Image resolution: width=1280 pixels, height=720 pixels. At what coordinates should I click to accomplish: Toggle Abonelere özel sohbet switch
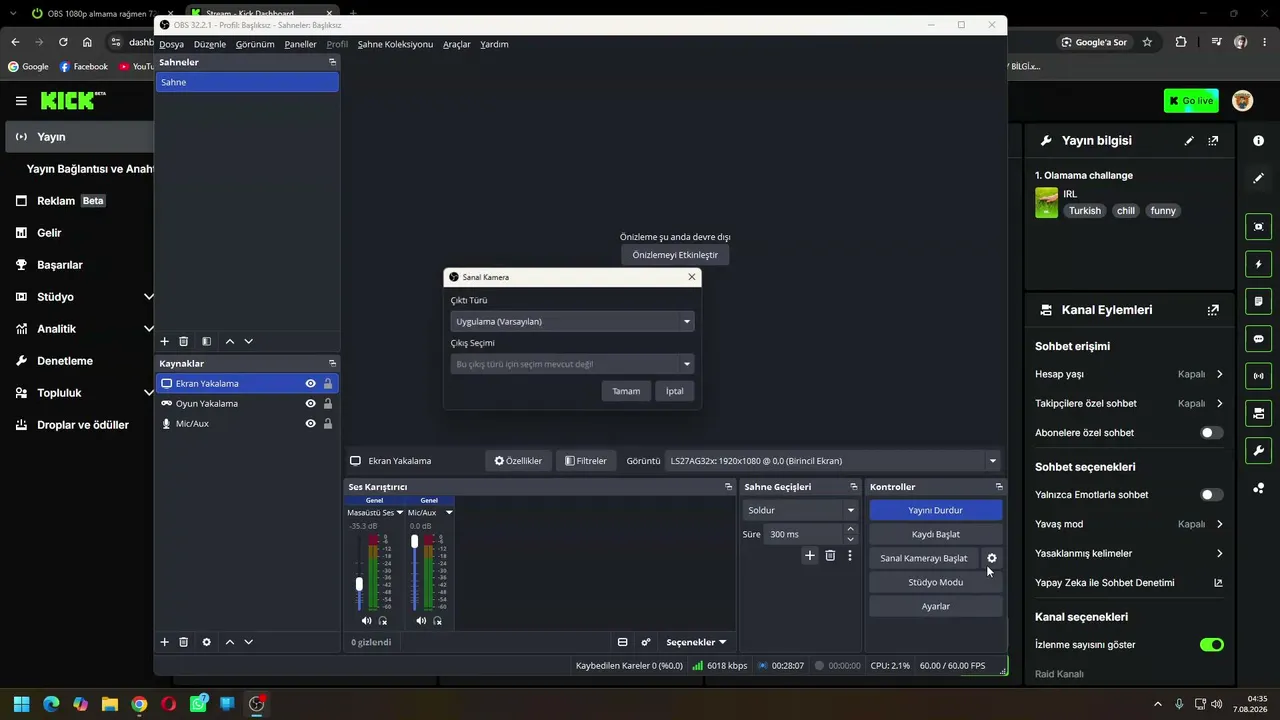1211,433
